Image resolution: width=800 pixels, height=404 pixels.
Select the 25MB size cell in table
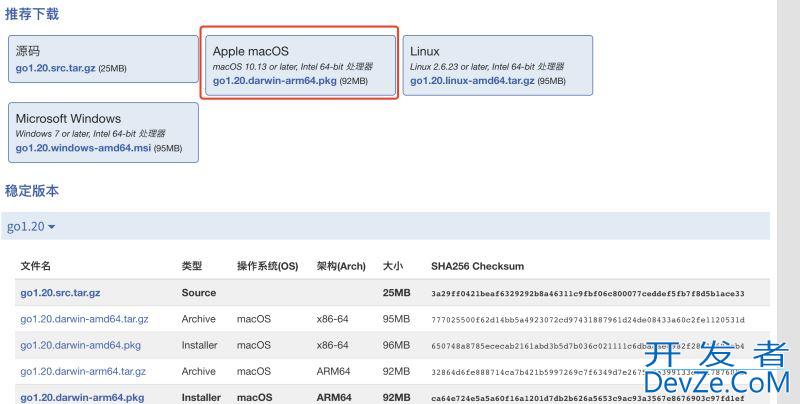tap(396, 293)
